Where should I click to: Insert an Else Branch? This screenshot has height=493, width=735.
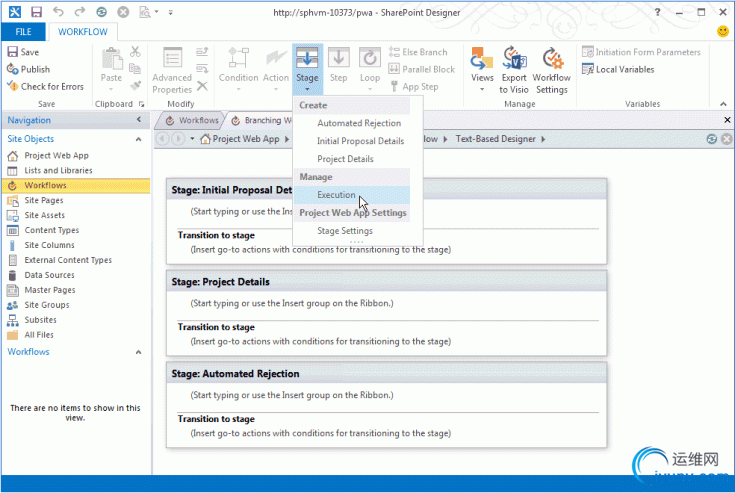coord(418,52)
